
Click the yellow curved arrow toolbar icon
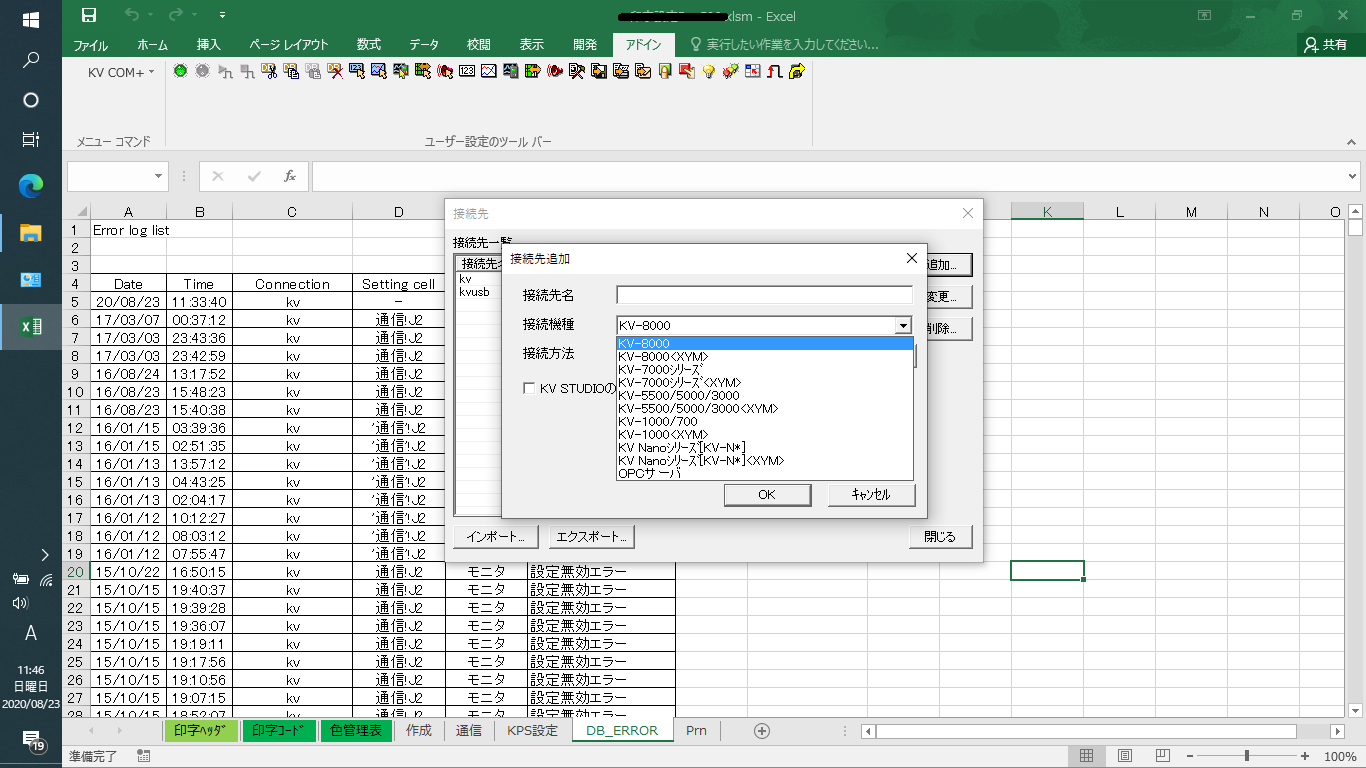click(x=797, y=71)
